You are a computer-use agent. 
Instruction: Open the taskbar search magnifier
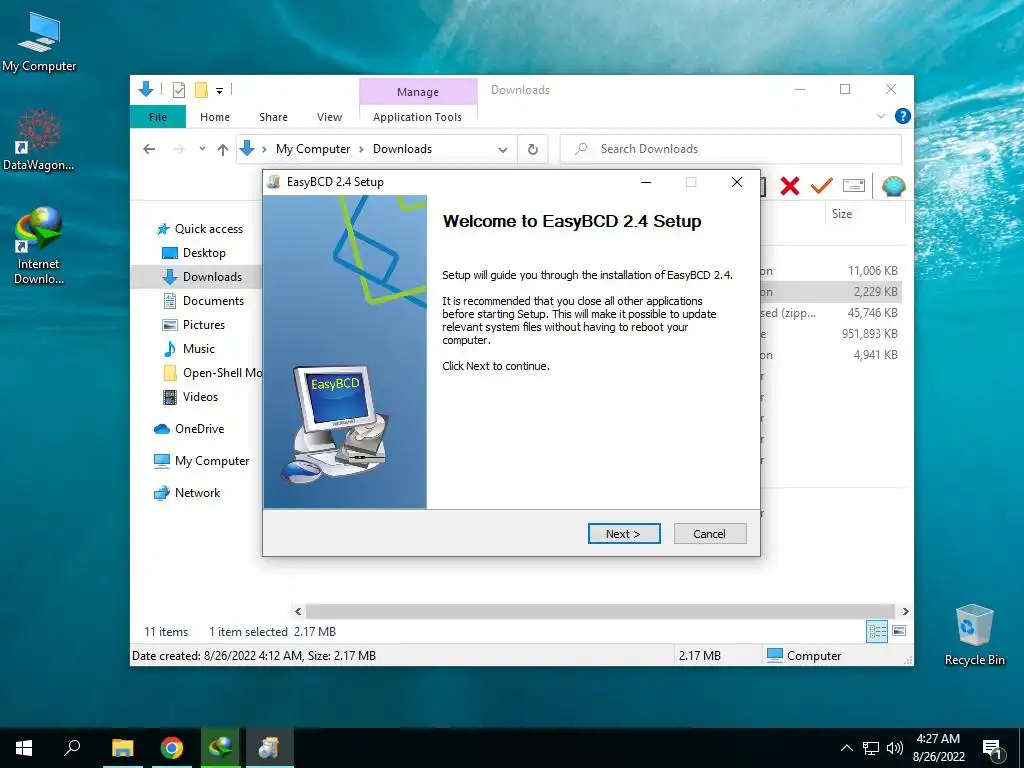click(x=72, y=748)
